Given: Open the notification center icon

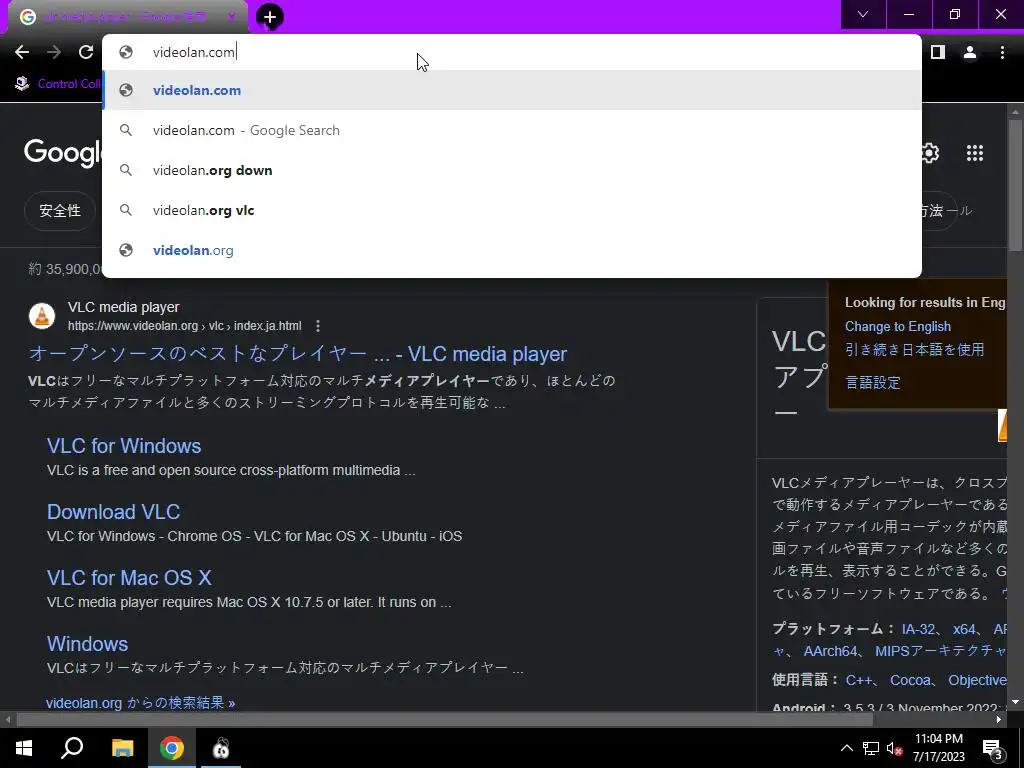Looking at the screenshot, I should click(993, 748).
